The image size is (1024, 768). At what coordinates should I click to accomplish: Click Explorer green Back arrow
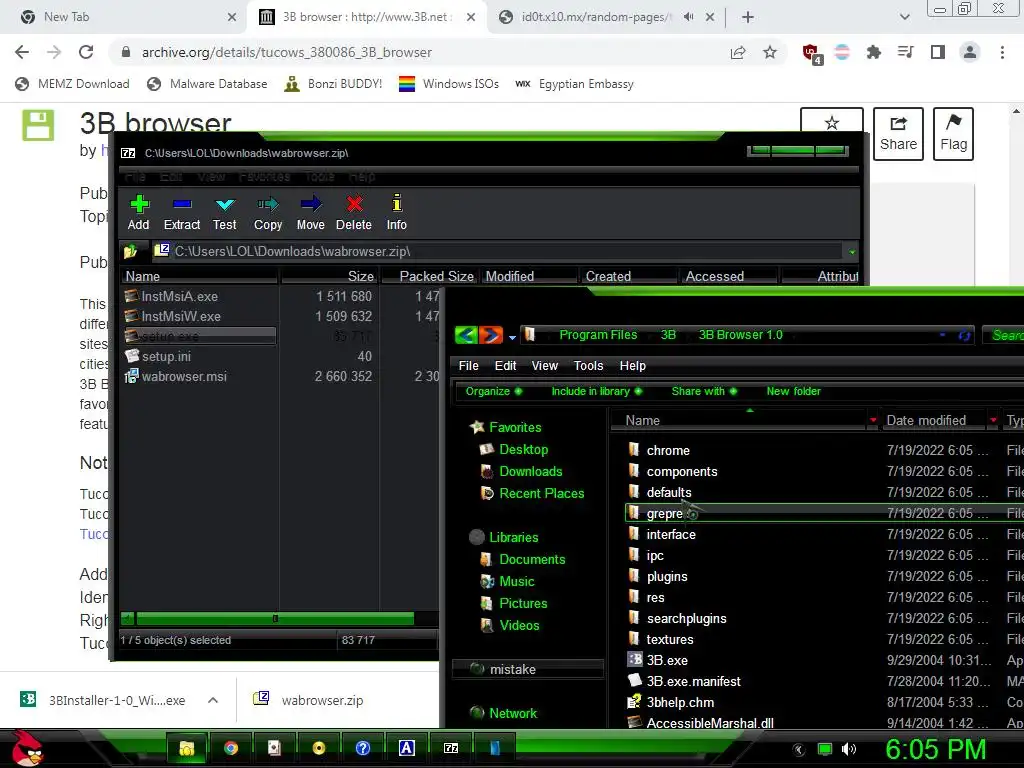tap(466, 335)
